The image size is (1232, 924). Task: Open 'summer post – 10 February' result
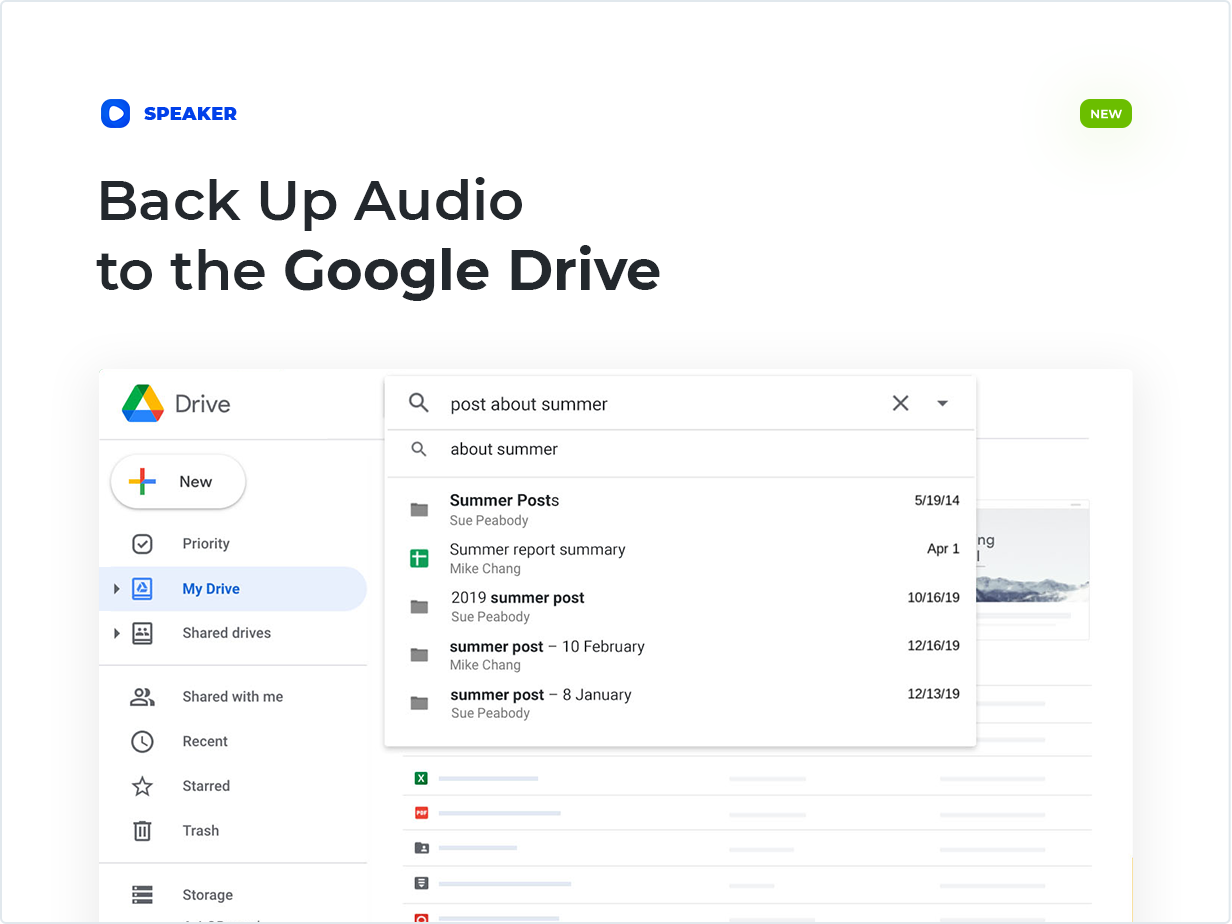(x=680, y=654)
